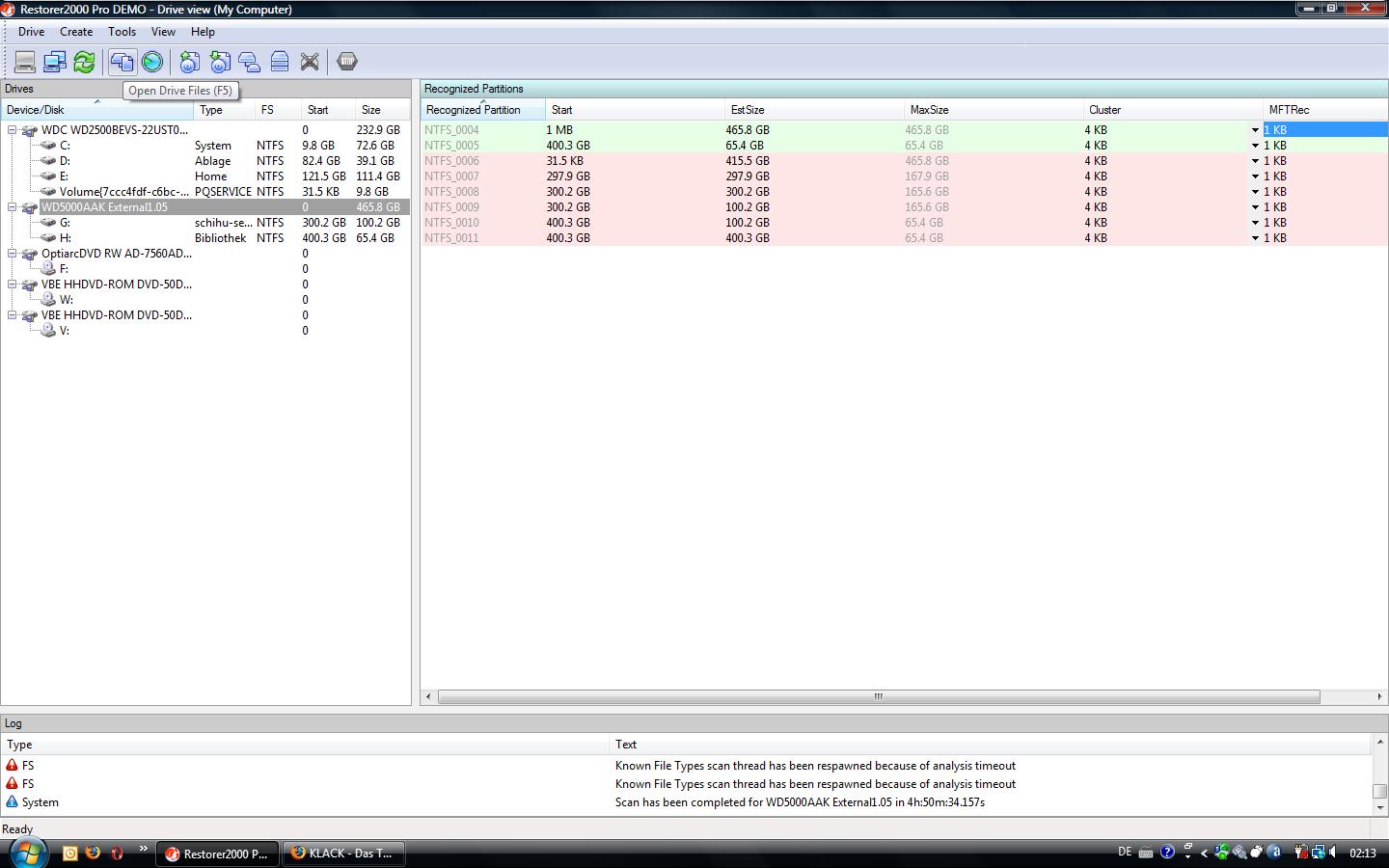The height and width of the screenshot is (868, 1389).
Task: Click the Open Image disc icon
Action: 220,62
